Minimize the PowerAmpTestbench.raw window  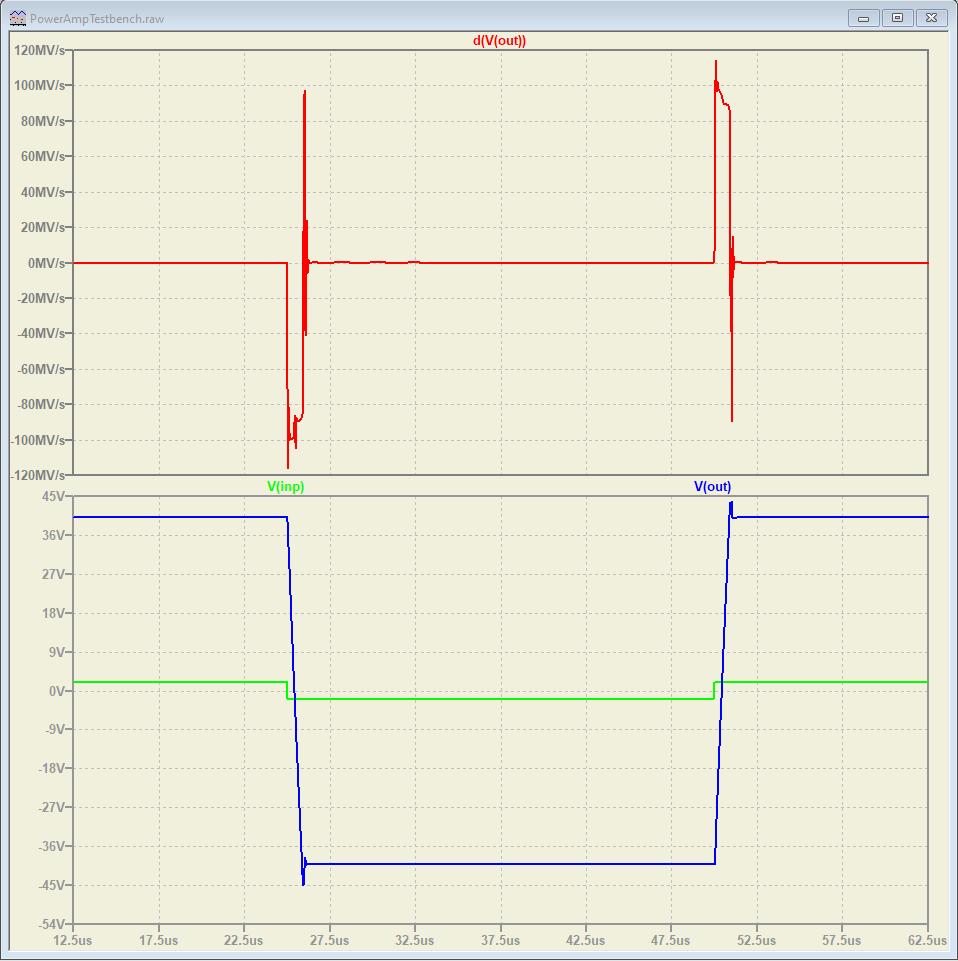pyautogui.click(x=864, y=18)
